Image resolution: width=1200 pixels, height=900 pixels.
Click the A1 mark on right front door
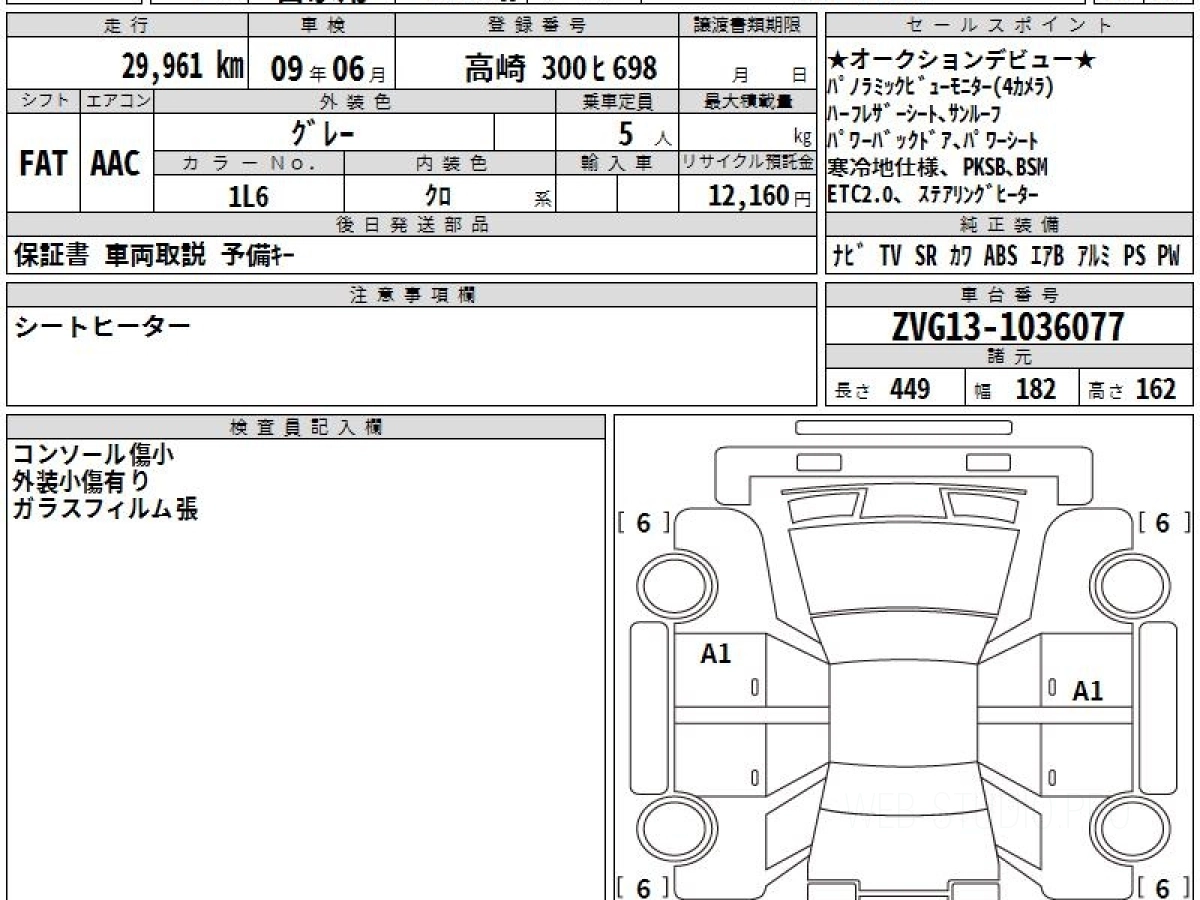click(x=1087, y=691)
